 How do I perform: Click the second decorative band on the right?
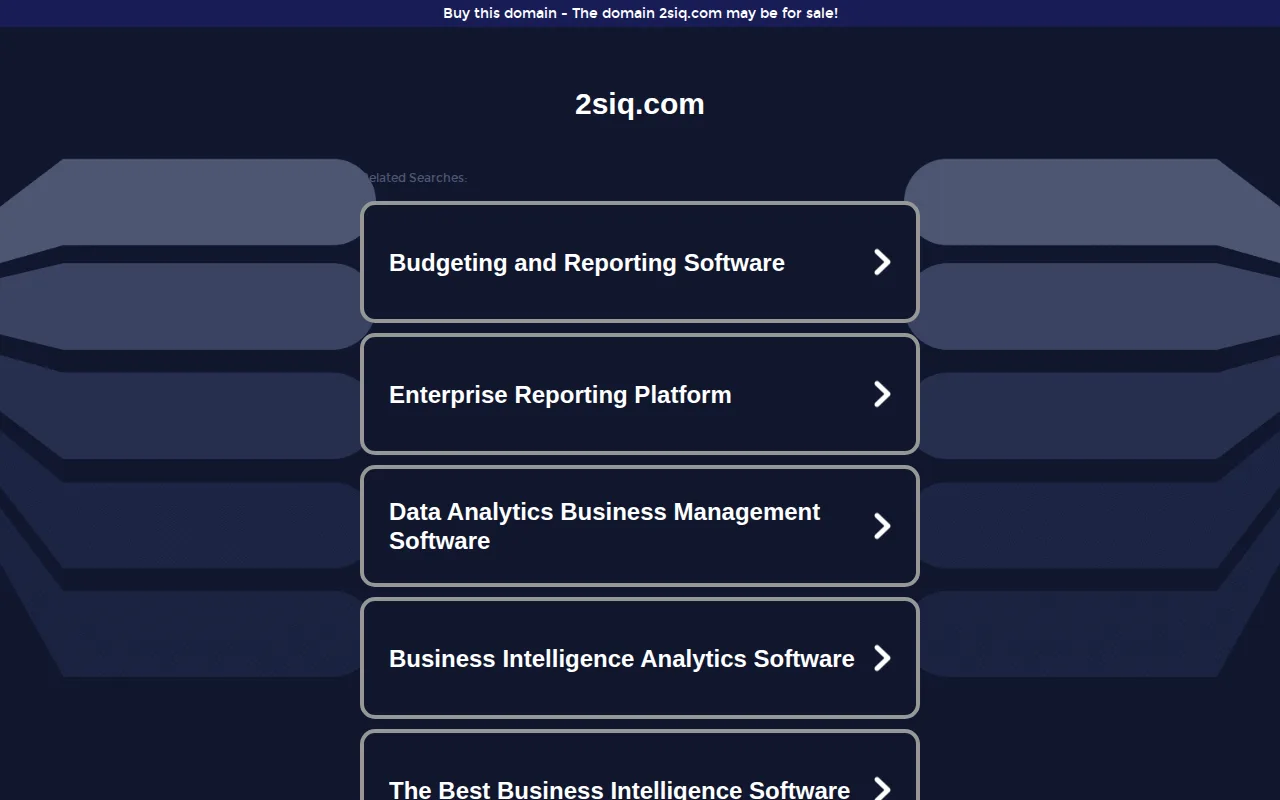(1092, 306)
